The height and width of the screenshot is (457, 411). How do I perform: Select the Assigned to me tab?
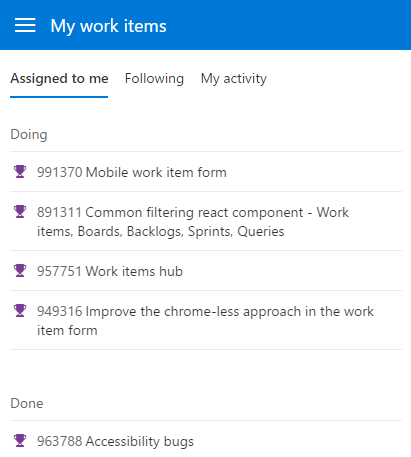point(59,79)
